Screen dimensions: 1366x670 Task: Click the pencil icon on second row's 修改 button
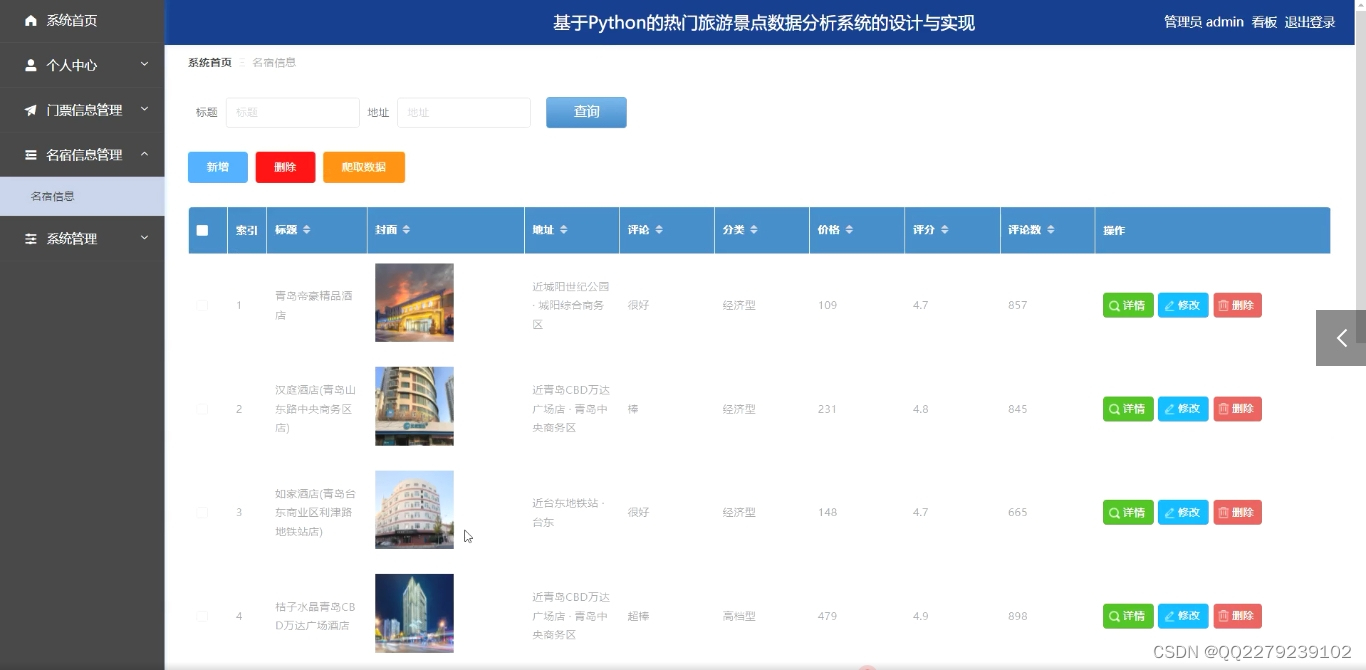coord(1169,408)
